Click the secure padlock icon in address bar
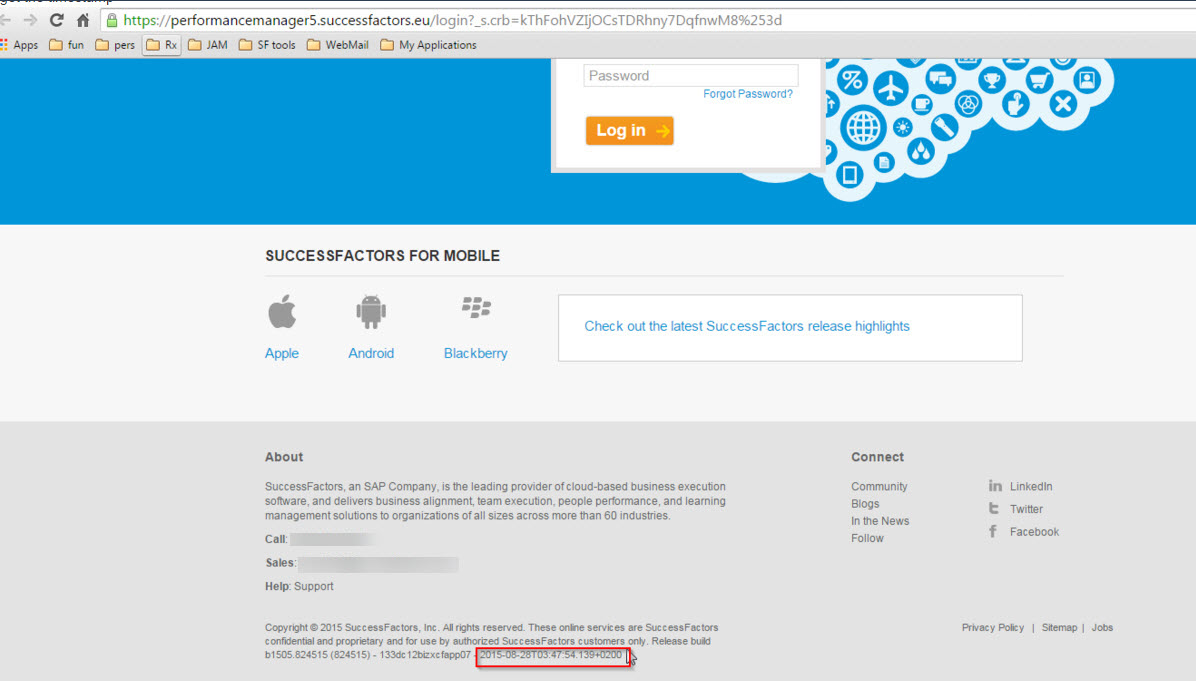 [x=112, y=21]
